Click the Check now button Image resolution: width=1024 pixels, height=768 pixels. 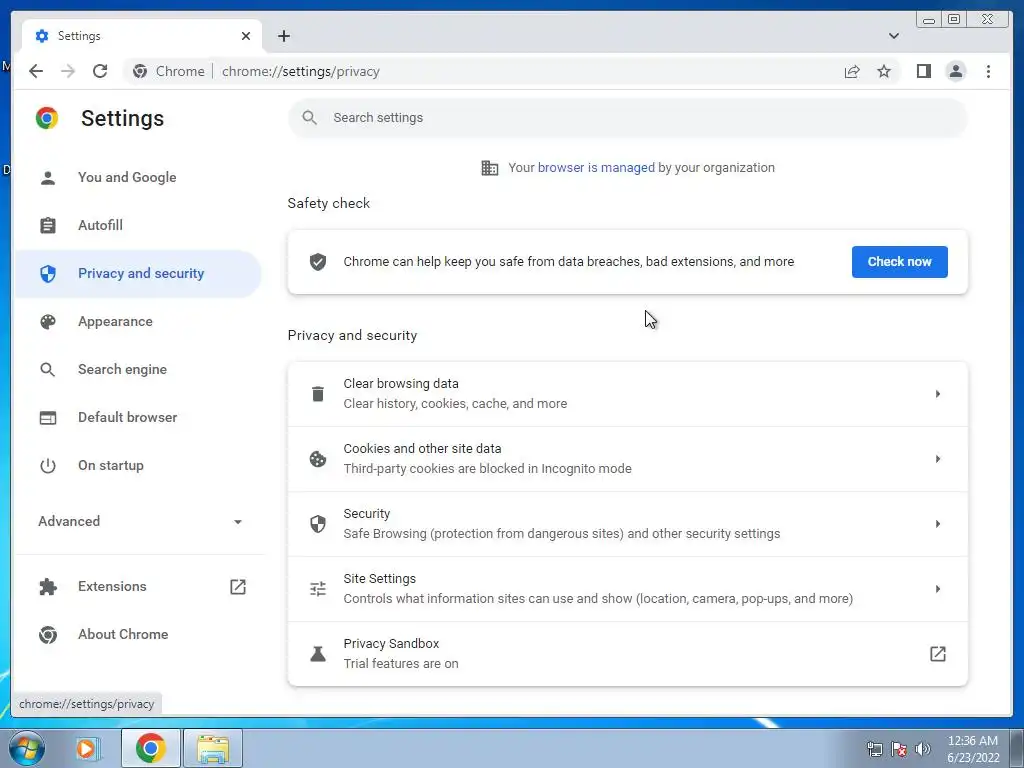click(x=899, y=262)
